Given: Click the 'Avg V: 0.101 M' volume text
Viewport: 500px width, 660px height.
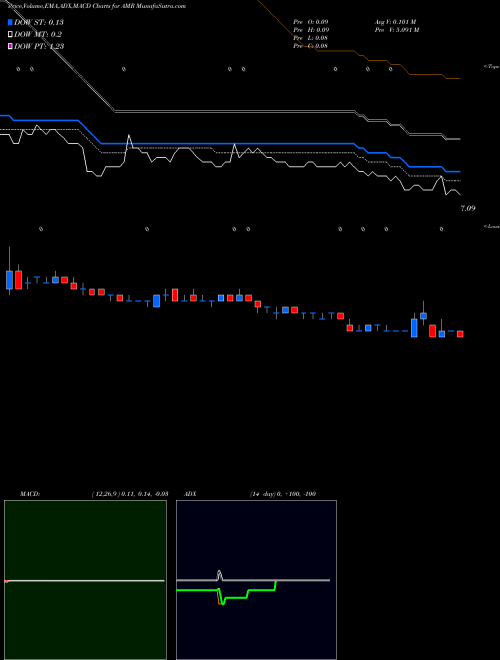Looking at the screenshot, I should [x=396, y=21].
